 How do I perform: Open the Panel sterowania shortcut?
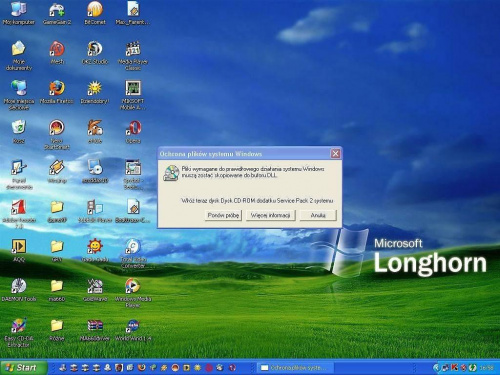(19, 174)
